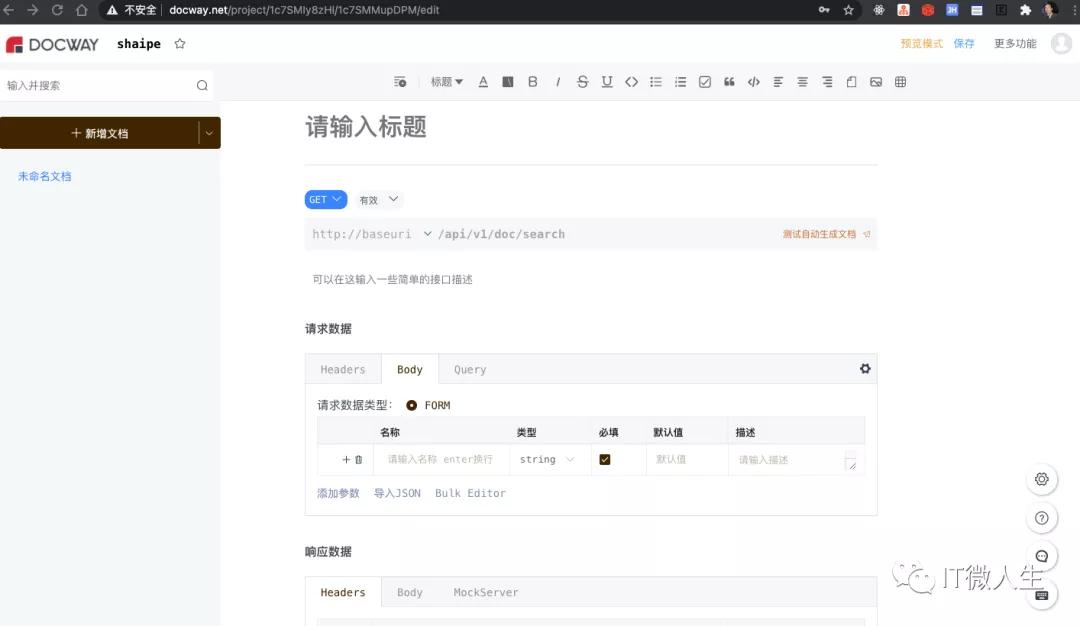Insert an image from the toolbar

[x=876, y=82]
